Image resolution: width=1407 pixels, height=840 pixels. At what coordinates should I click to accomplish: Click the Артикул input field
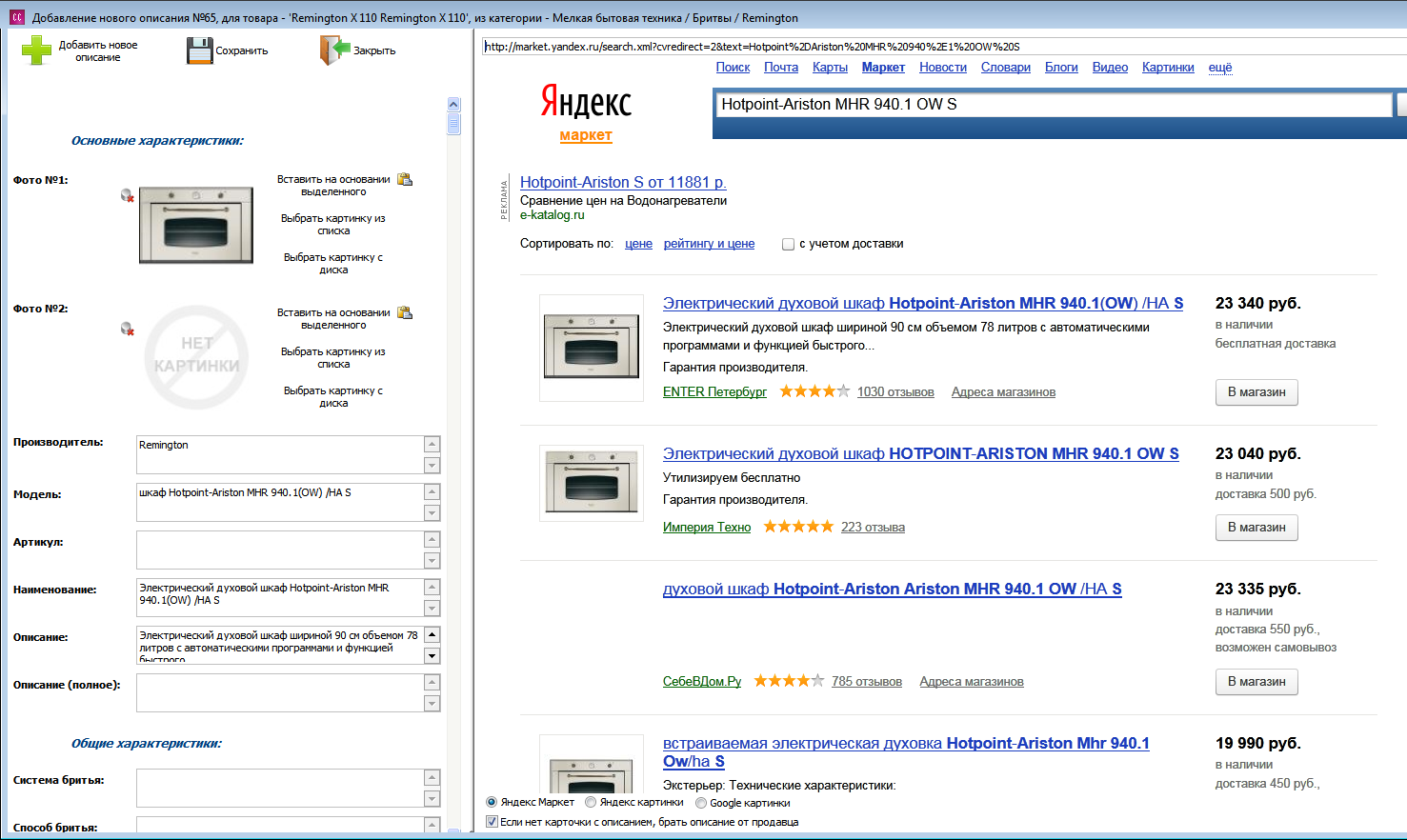coord(280,550)
